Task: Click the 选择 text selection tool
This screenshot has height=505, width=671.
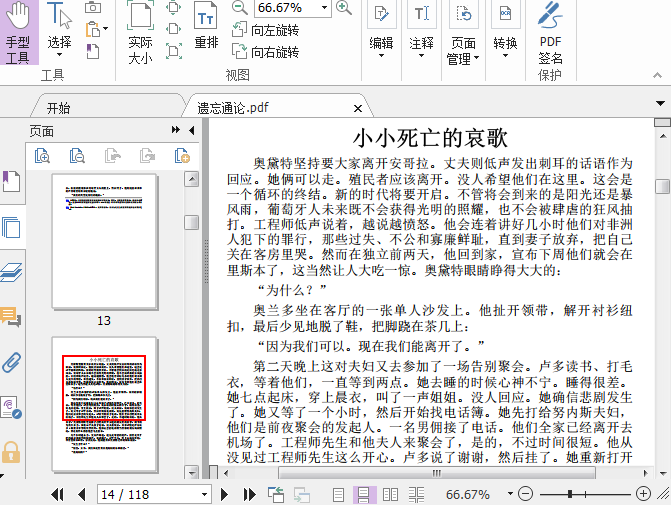Action: 59,31
